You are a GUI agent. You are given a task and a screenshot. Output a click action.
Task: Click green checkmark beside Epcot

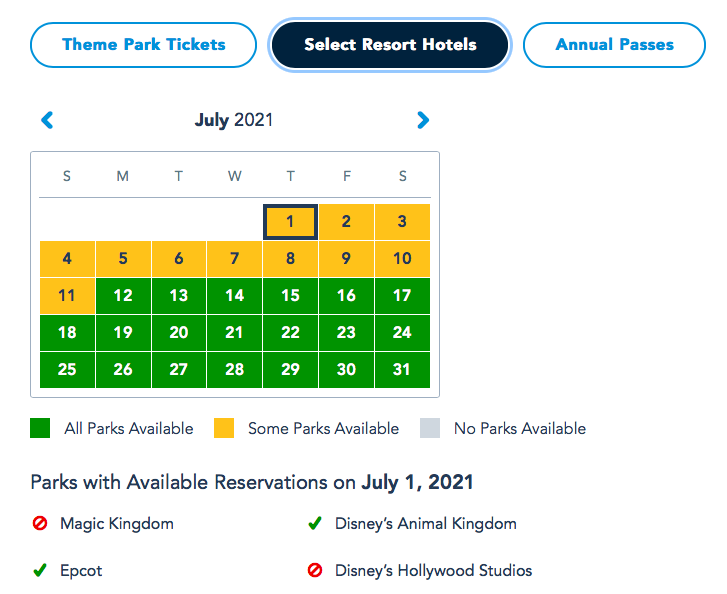point(40,571)
